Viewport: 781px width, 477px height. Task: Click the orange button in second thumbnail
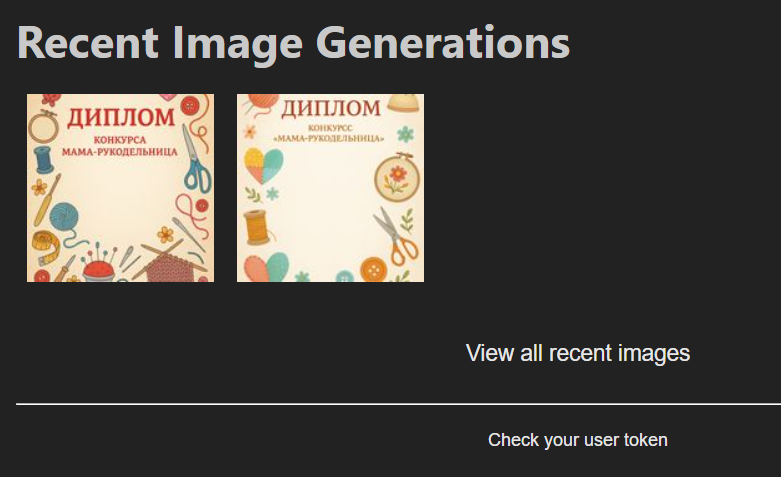click(373, 268)
